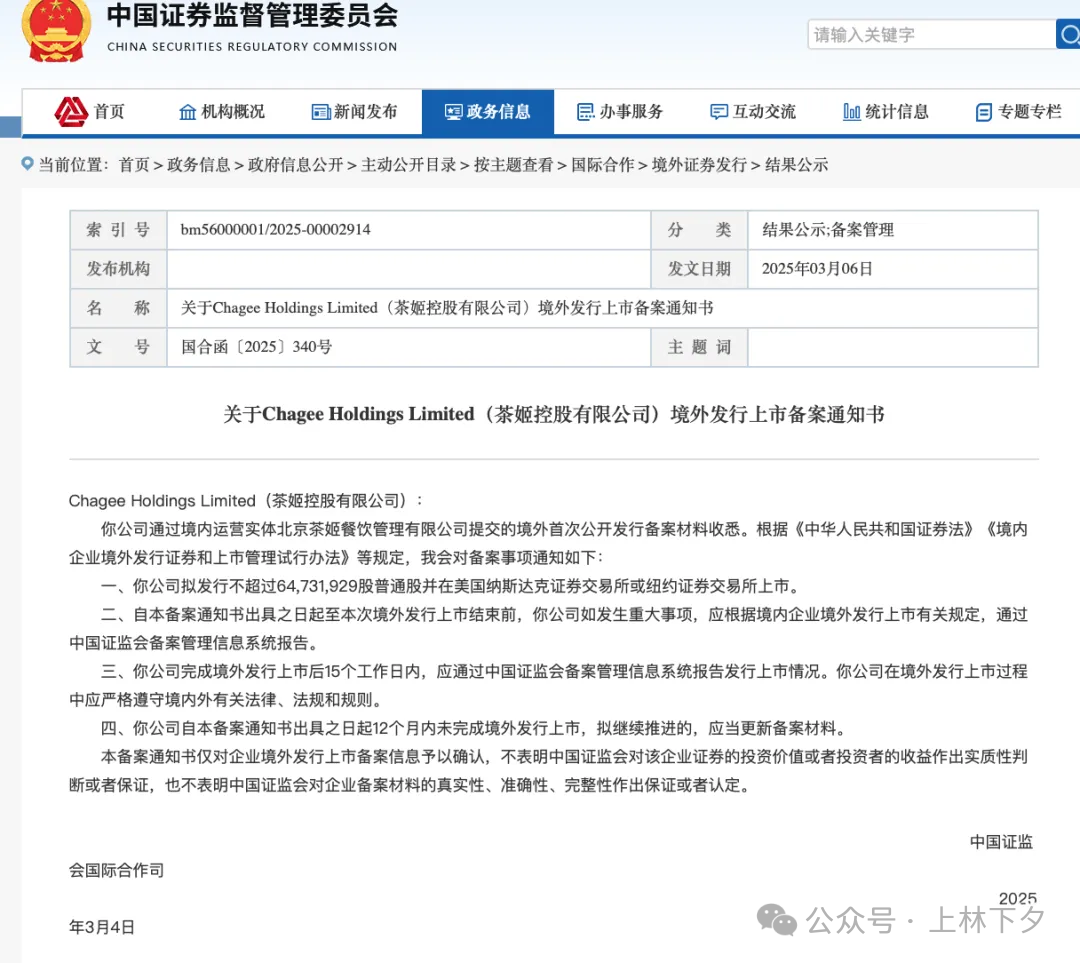Open 结果公示 breadcrumb link
1080x963 pixels.
pyautogui.click(x=796, y=165)
